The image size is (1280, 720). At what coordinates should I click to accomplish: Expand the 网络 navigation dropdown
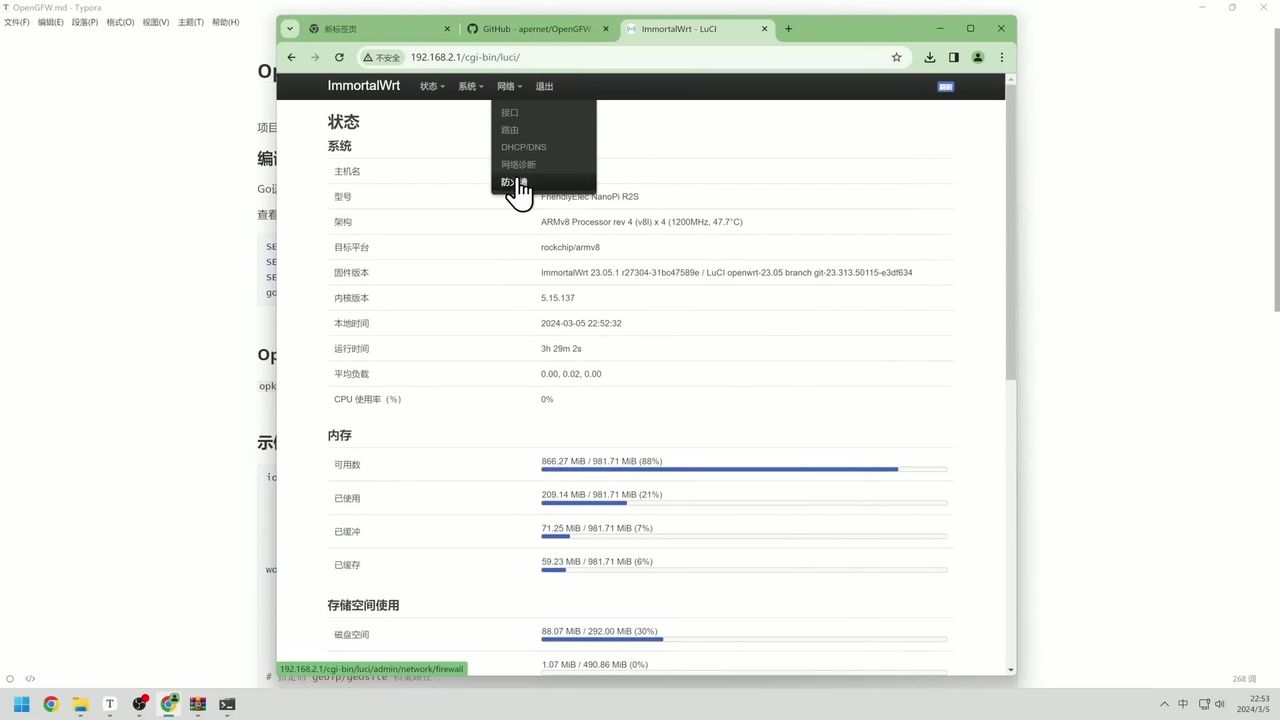click(x=508, y=86)
